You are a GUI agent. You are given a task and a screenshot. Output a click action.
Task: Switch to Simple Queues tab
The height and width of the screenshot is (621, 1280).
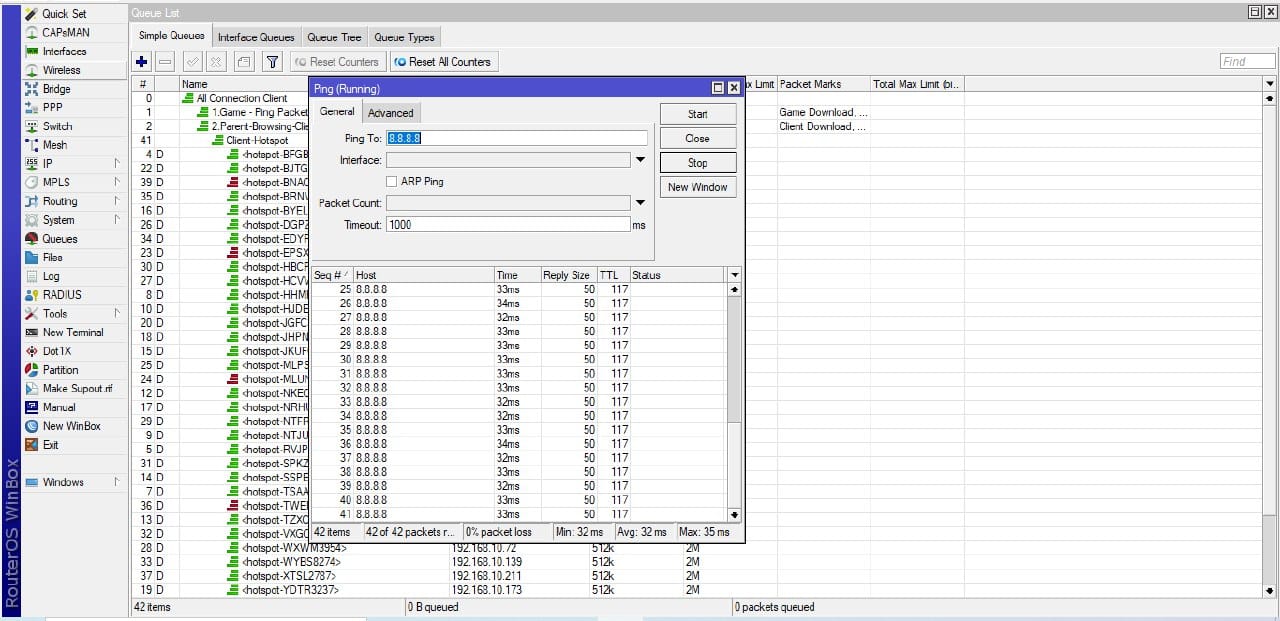(x=172, y=36)
